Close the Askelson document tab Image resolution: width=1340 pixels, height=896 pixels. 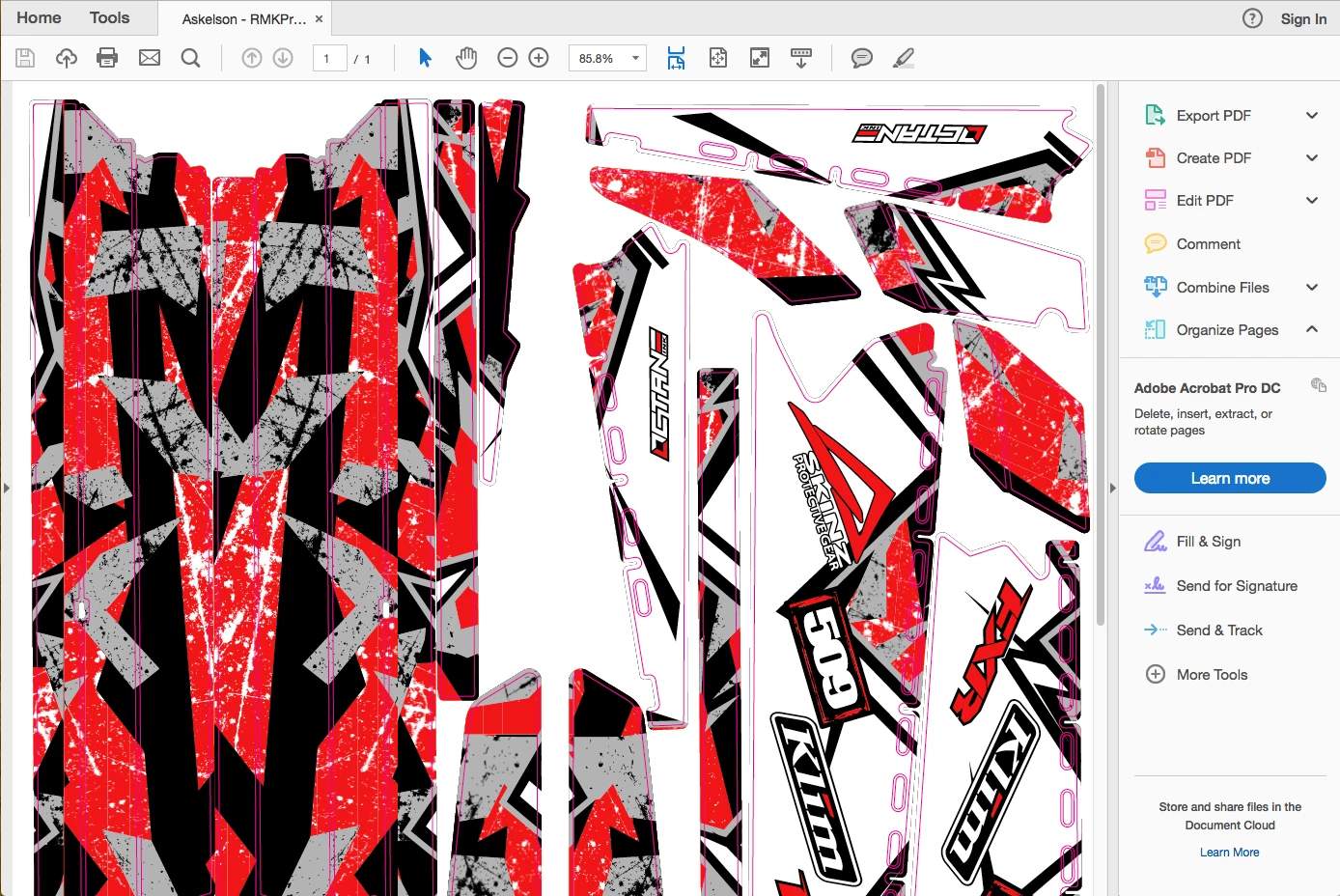[319, 18]
